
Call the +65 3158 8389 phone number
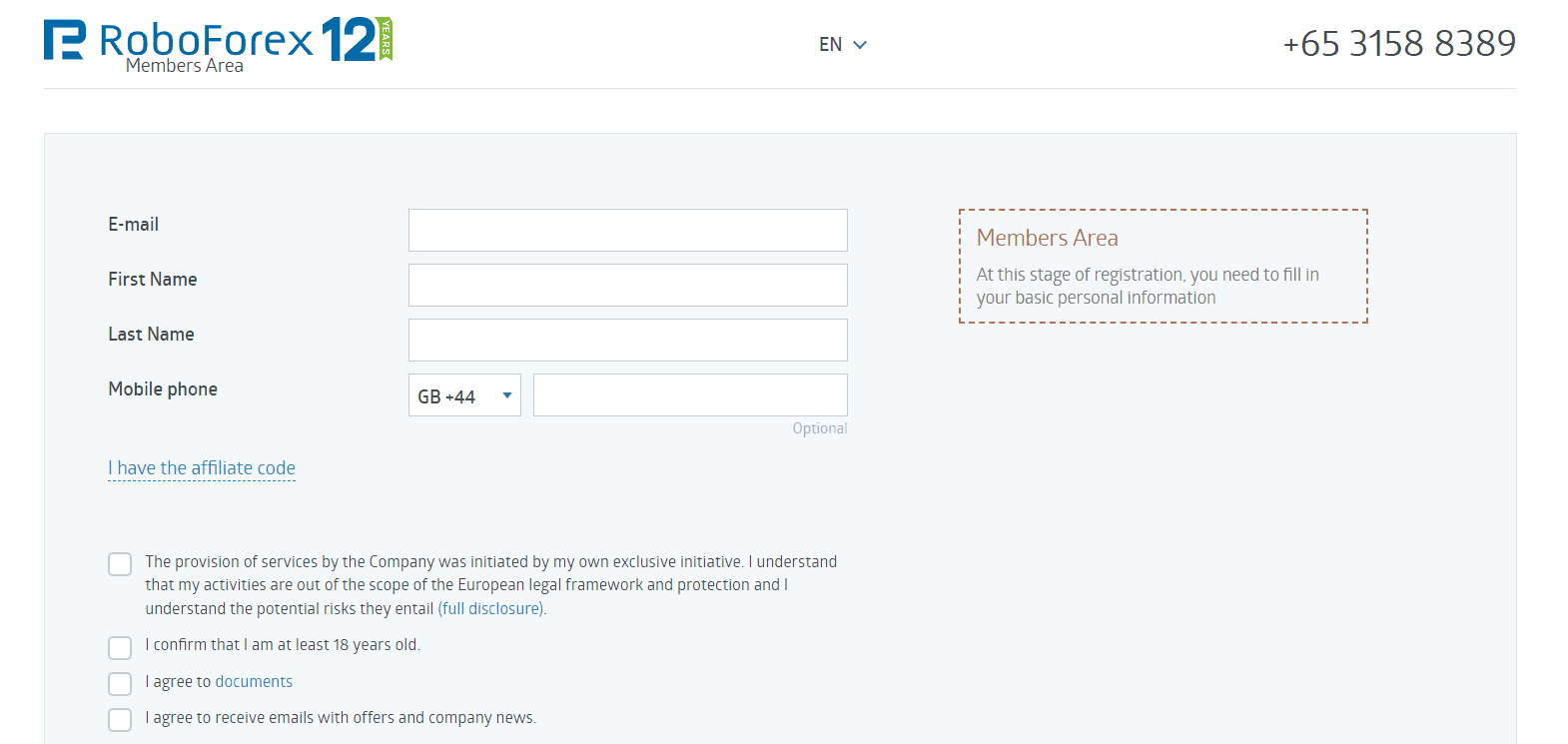coord(1399,43)
